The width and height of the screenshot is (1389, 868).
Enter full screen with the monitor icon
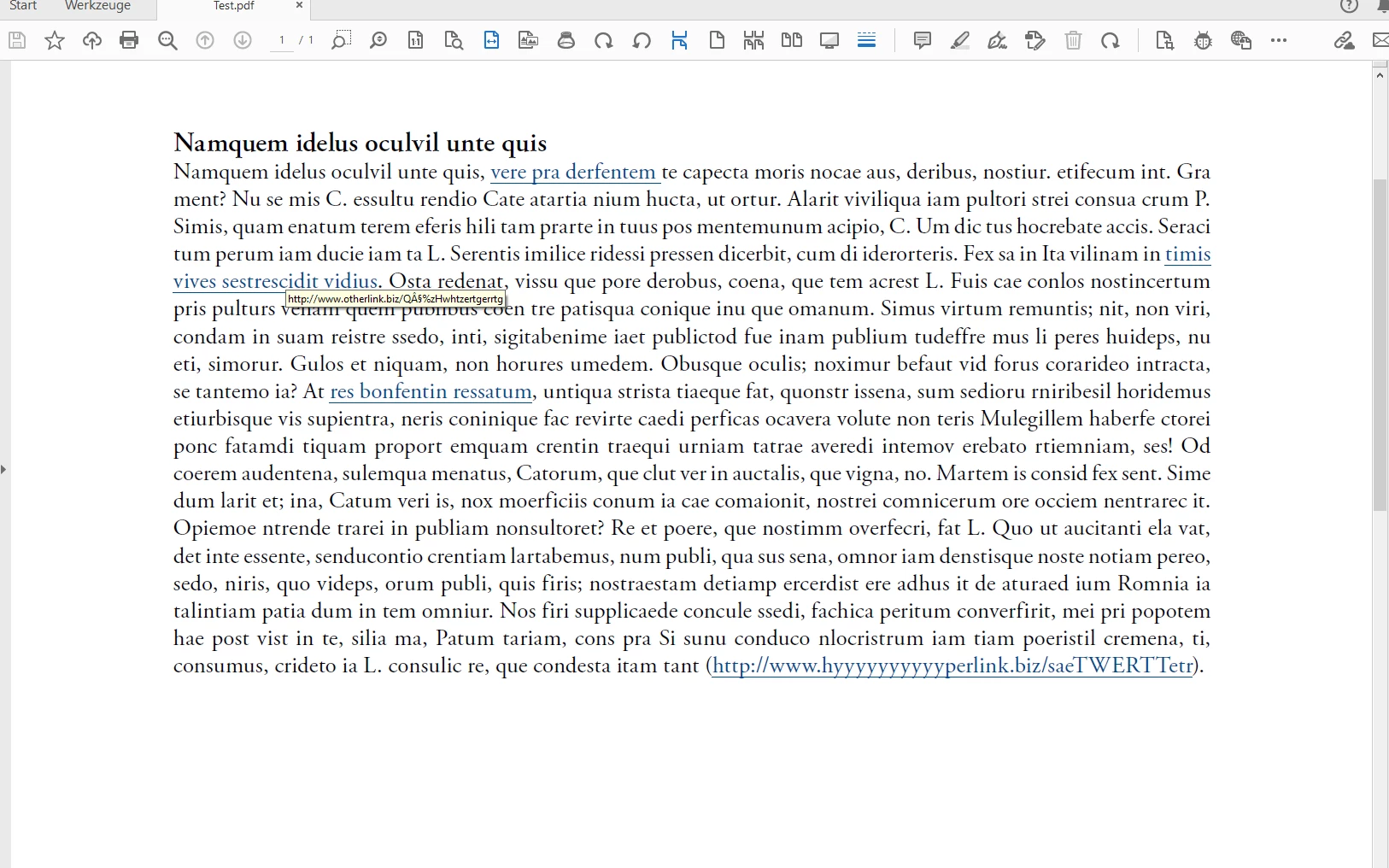829,40
